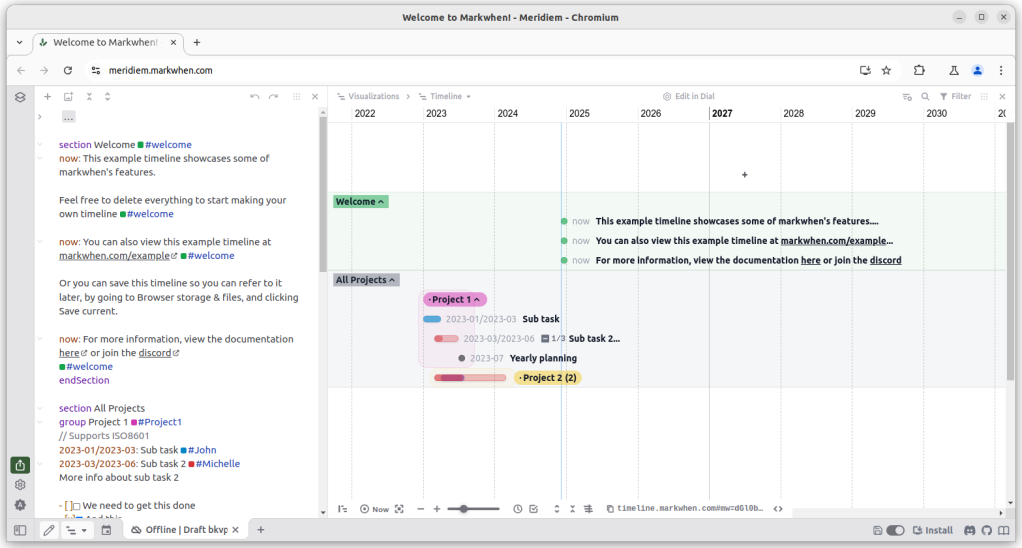
Task: Expand the folded '...' block in editor
Action: click(68, 117)
